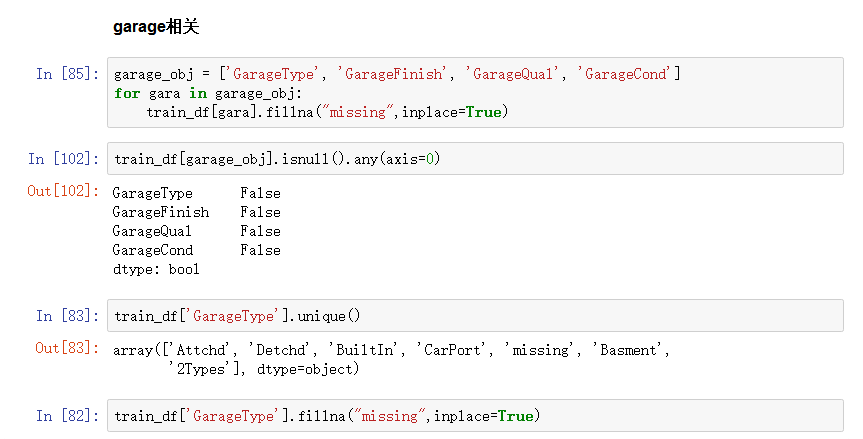Click the '2Types' dtype=object output line

click(x=264, y=369)
